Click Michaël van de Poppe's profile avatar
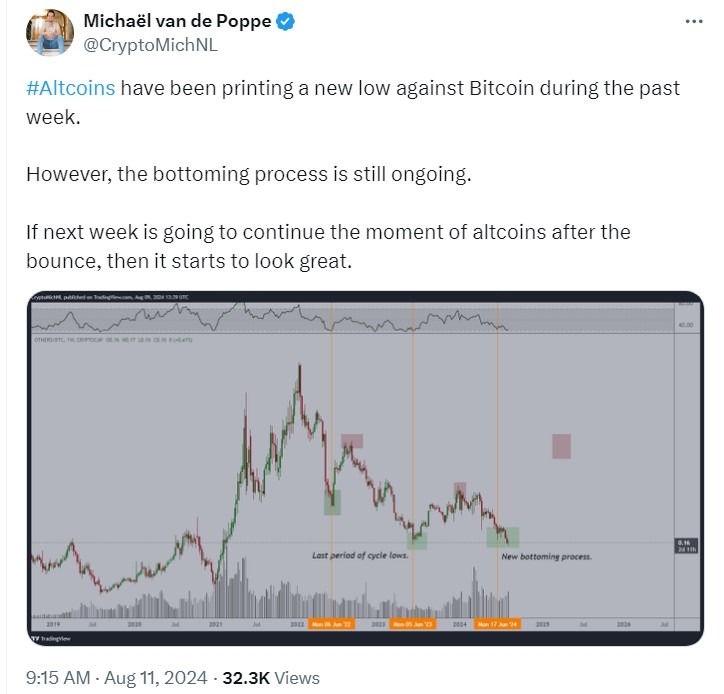The height and width of the screenshot is (694, 724). [x=50, y=33]
